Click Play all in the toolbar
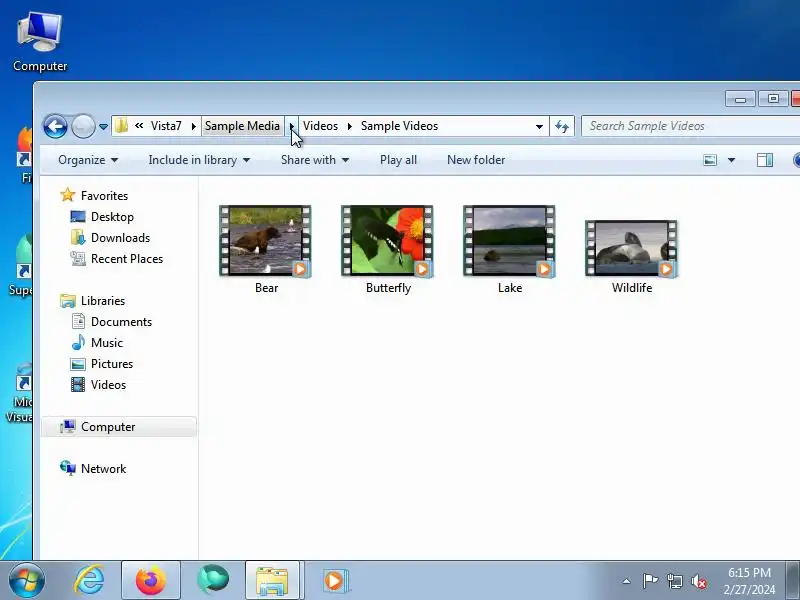The height and width of the screenshot is (600, 800). [398, 160]
